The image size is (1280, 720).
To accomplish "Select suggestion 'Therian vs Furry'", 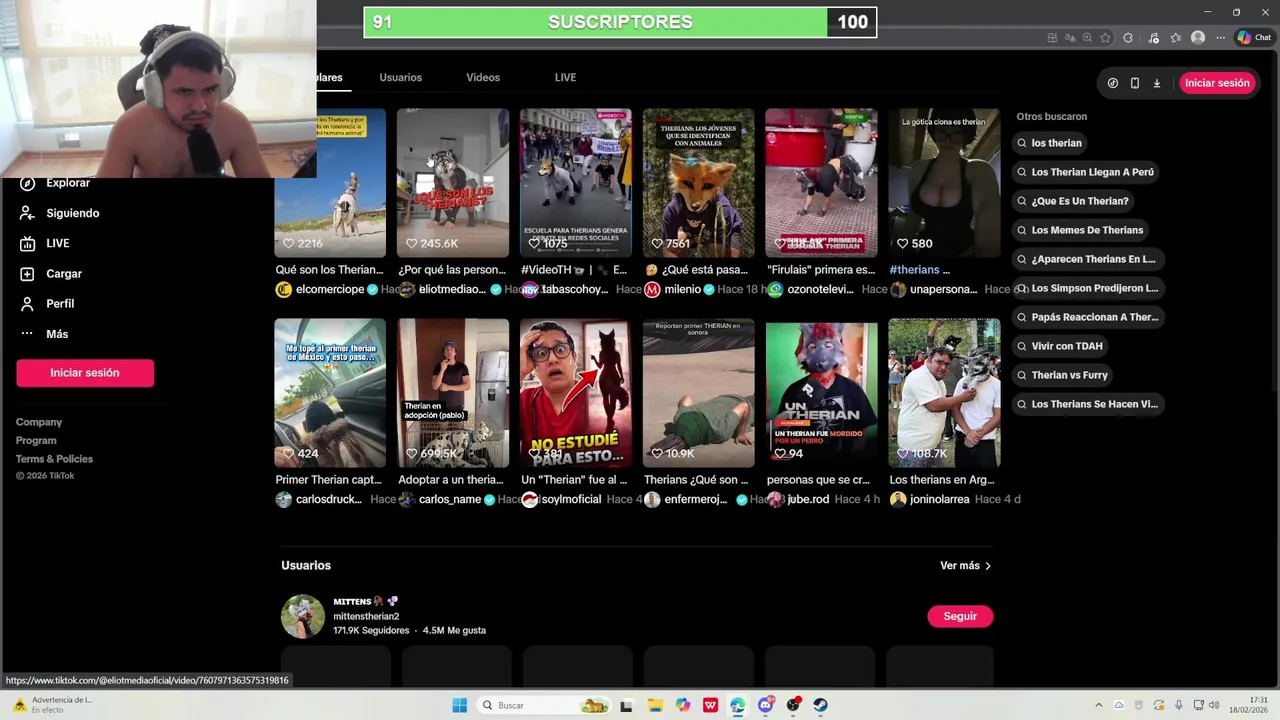I will [1063, 375].
